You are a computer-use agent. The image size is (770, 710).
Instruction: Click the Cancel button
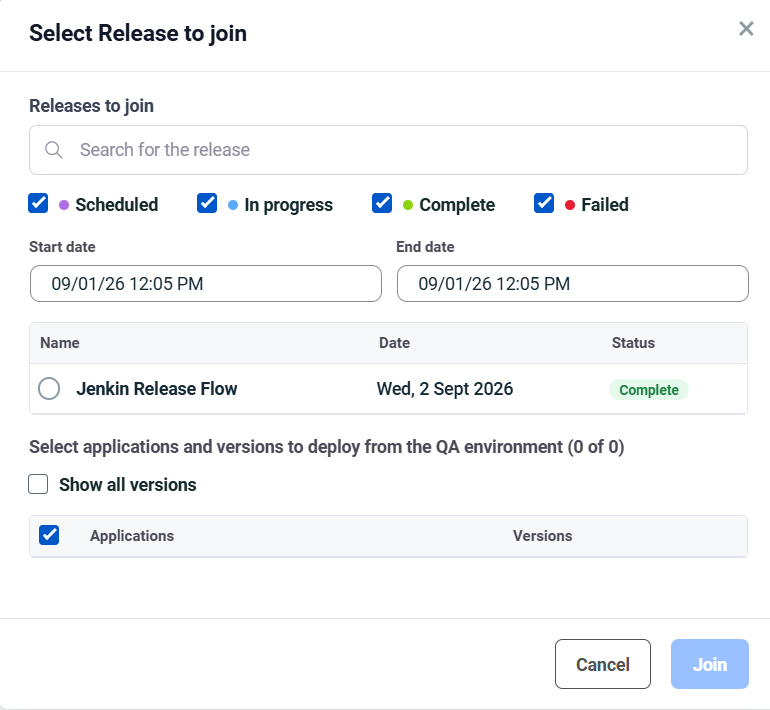coord(603,664)
